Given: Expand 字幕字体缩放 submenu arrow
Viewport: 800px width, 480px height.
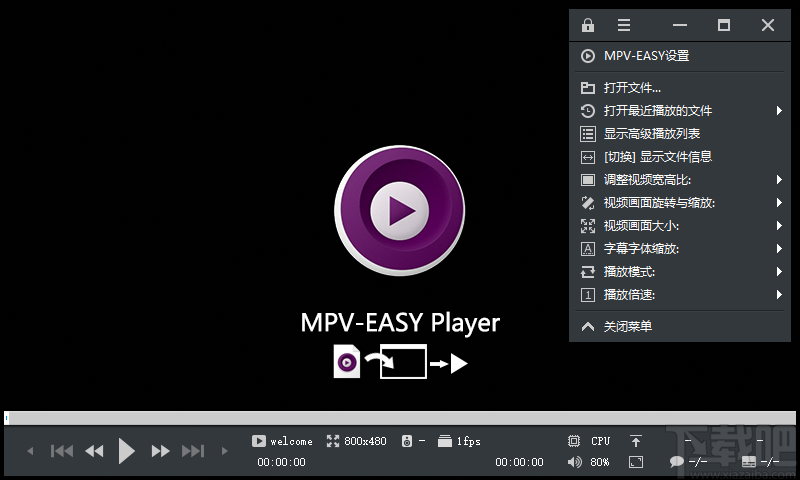Looking at the screenshot, I should pos(779,248).
